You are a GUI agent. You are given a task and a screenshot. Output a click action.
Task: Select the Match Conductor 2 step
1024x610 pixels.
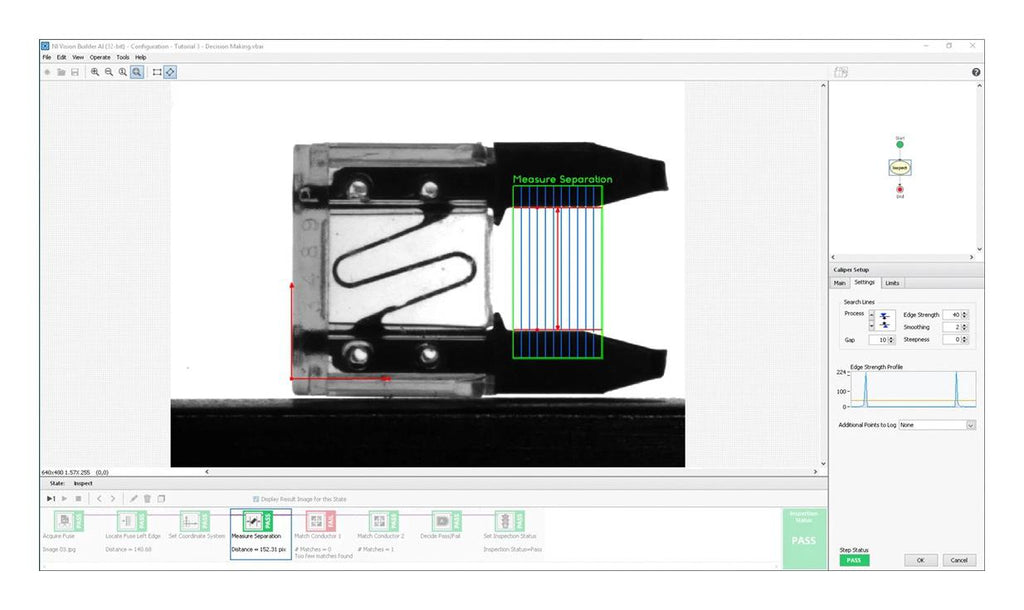pyautogui.click(x=383, y=521)
